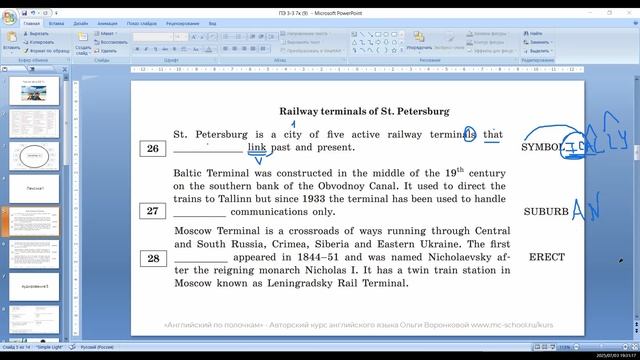Open the font size combo box

click(181, 37)
